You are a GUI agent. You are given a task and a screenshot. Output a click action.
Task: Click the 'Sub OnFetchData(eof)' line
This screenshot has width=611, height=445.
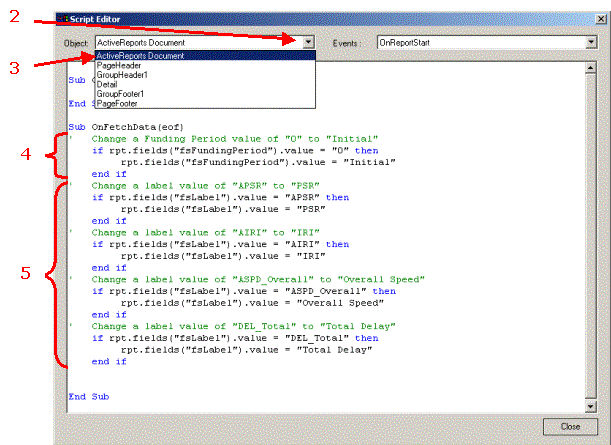(126, 127)
